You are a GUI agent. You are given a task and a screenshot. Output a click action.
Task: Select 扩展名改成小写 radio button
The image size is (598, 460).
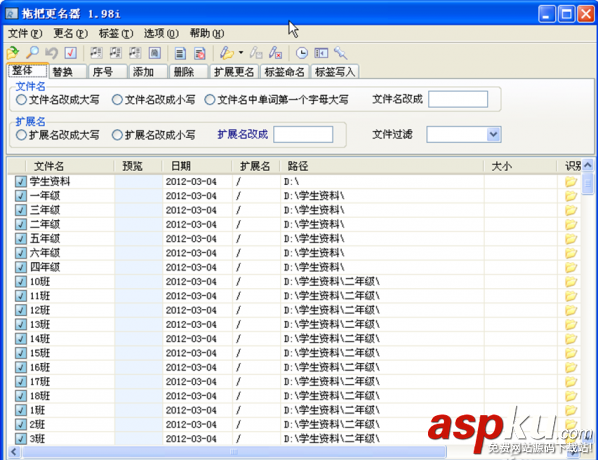pos(117,135)
